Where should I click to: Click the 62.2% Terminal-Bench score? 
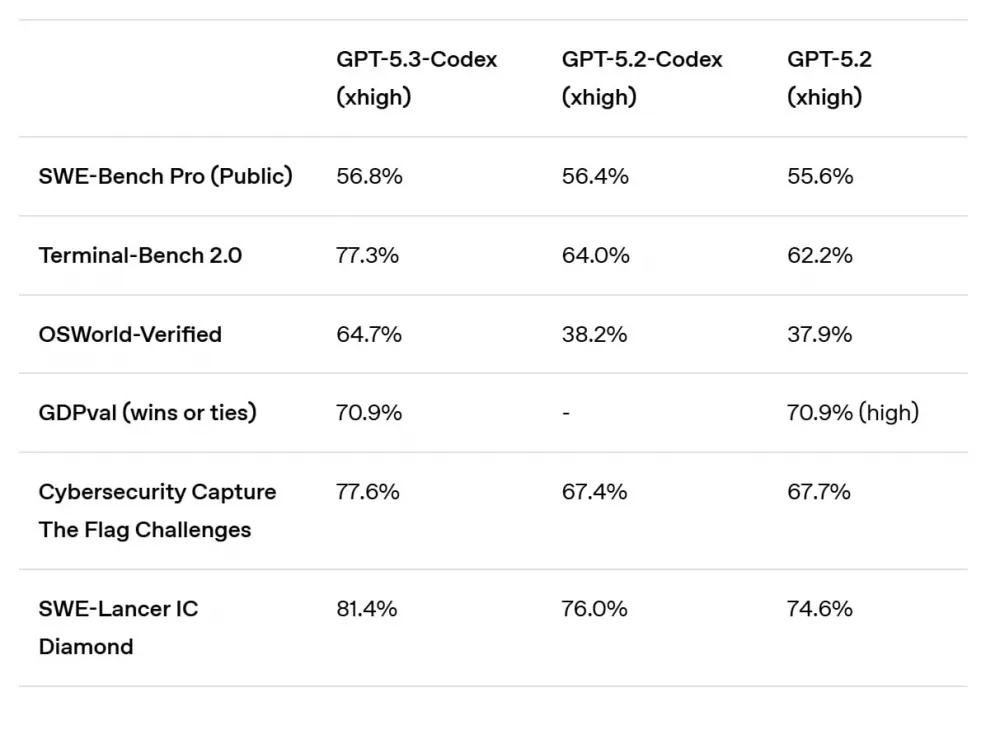(x=819, y=255)
